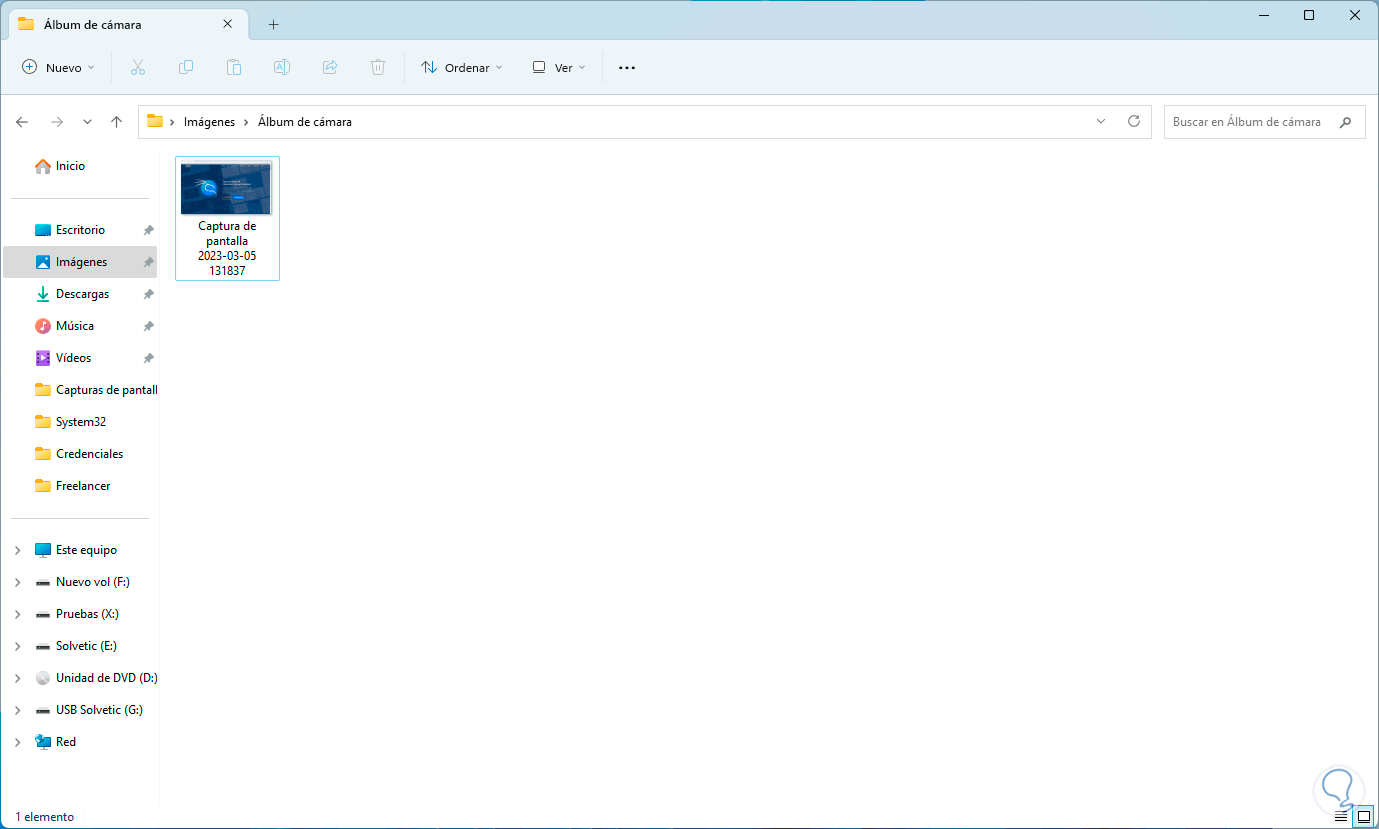Expand Solvetic (E:) tree node
1379x829 pixels.
pos(18,646)
